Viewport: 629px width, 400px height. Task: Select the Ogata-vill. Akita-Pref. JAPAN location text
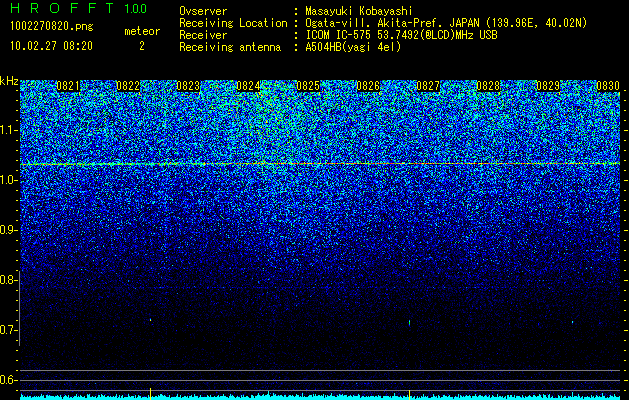coord(446,23)
